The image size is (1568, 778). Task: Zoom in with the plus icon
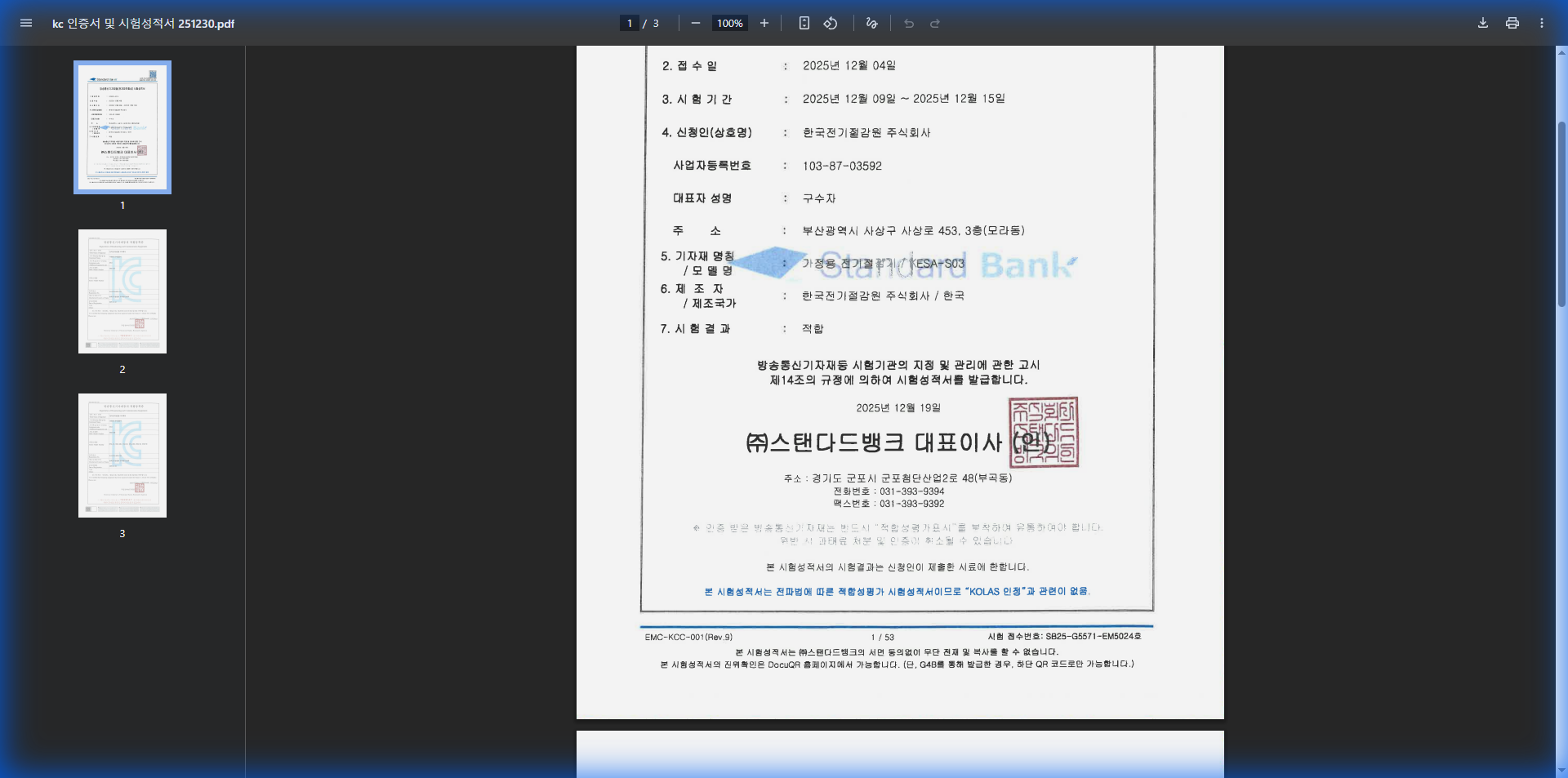[x=764, y=23]
